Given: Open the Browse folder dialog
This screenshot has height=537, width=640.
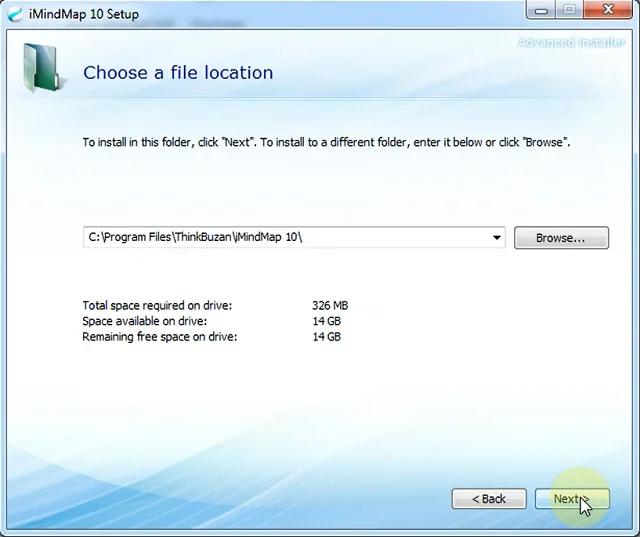Looking at the screenshot, I should click(x=561, y=237).
